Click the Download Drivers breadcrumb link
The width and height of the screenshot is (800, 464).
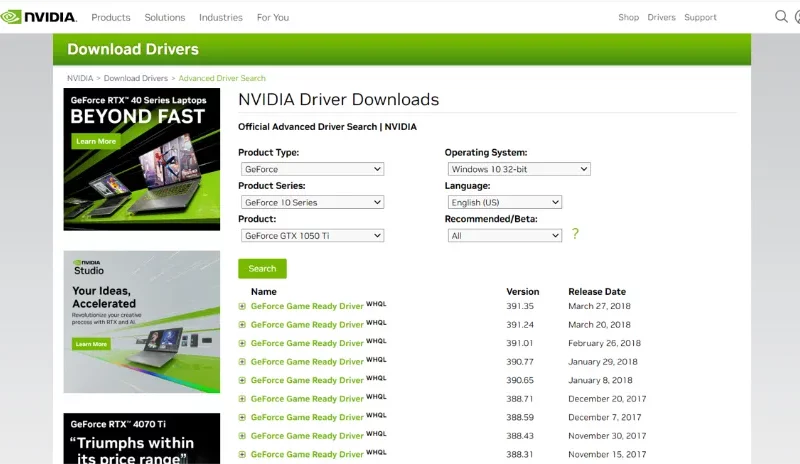point(136,78)
